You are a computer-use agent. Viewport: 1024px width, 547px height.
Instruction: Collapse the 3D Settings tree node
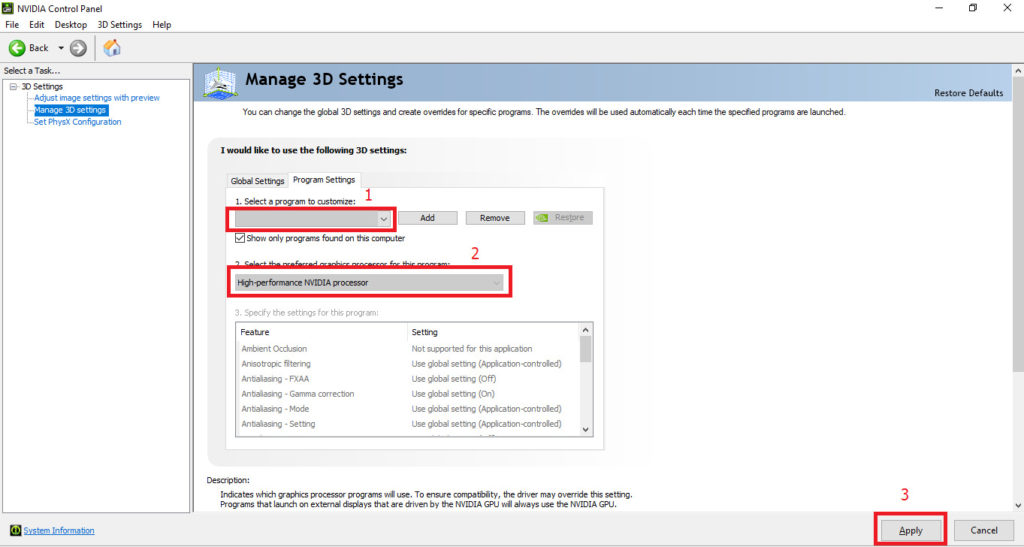(x=13, y=86)
